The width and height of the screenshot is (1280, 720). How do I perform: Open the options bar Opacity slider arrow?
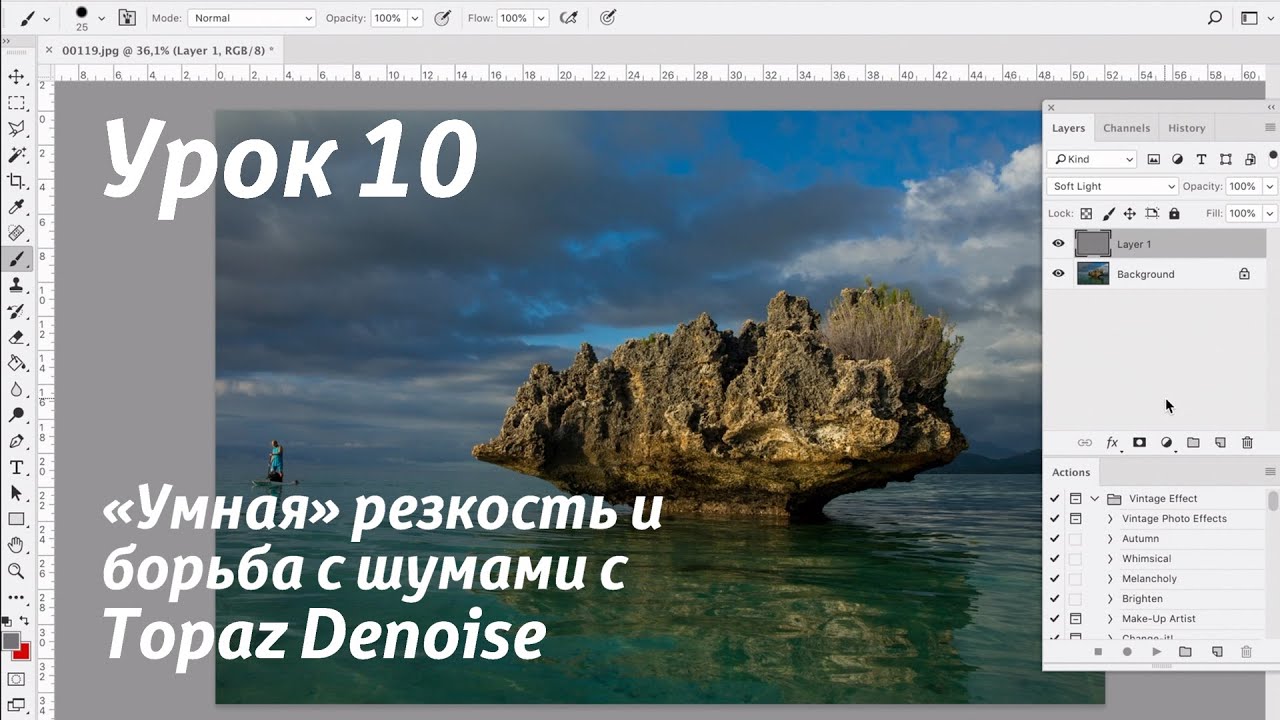pyautogui.click(x=415, y=18)
